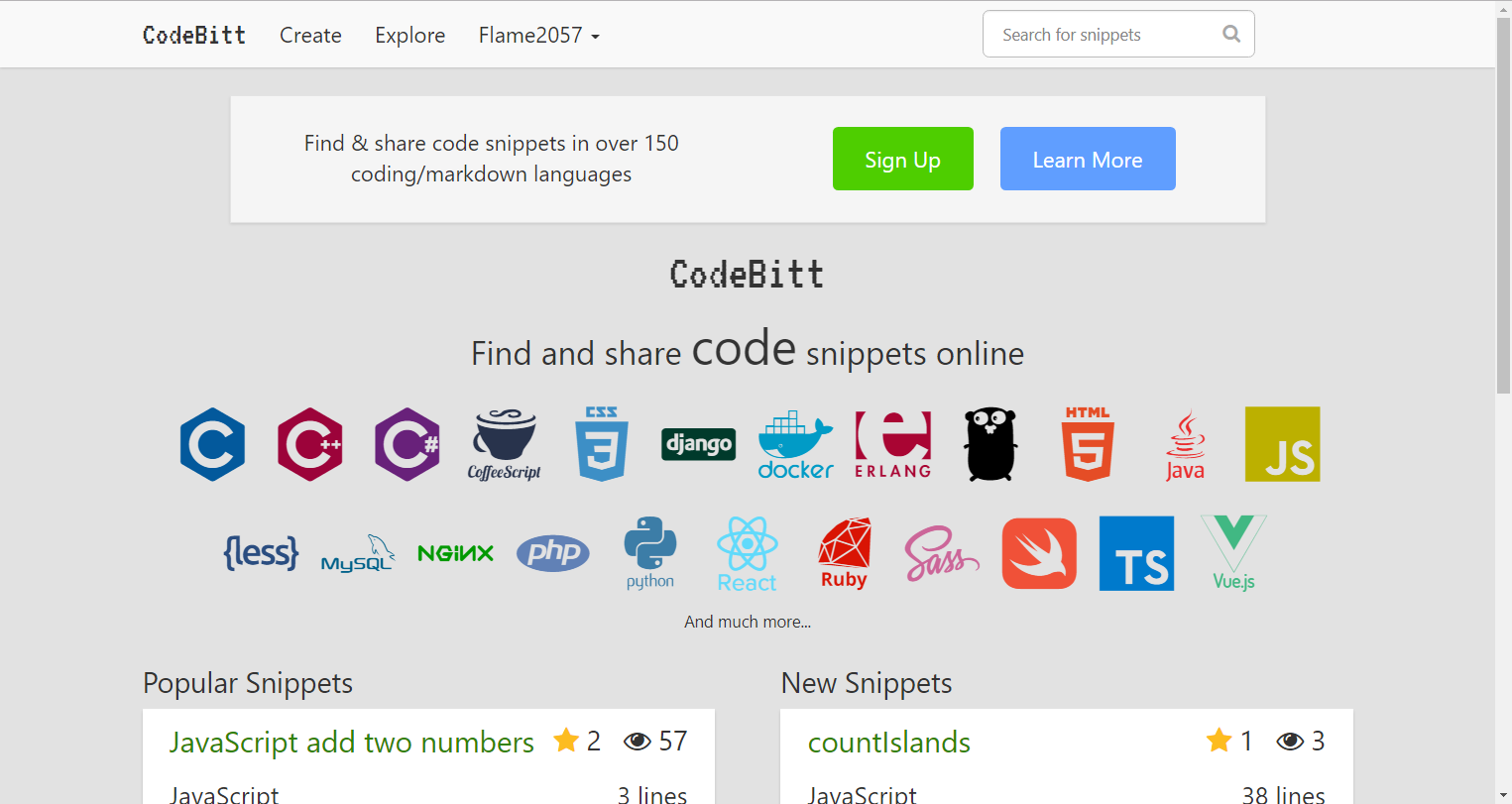This screenshot has height=804, width=1512.
Task: Open the Create menu item
Action: pyautogui.click(x=310, y=35)
